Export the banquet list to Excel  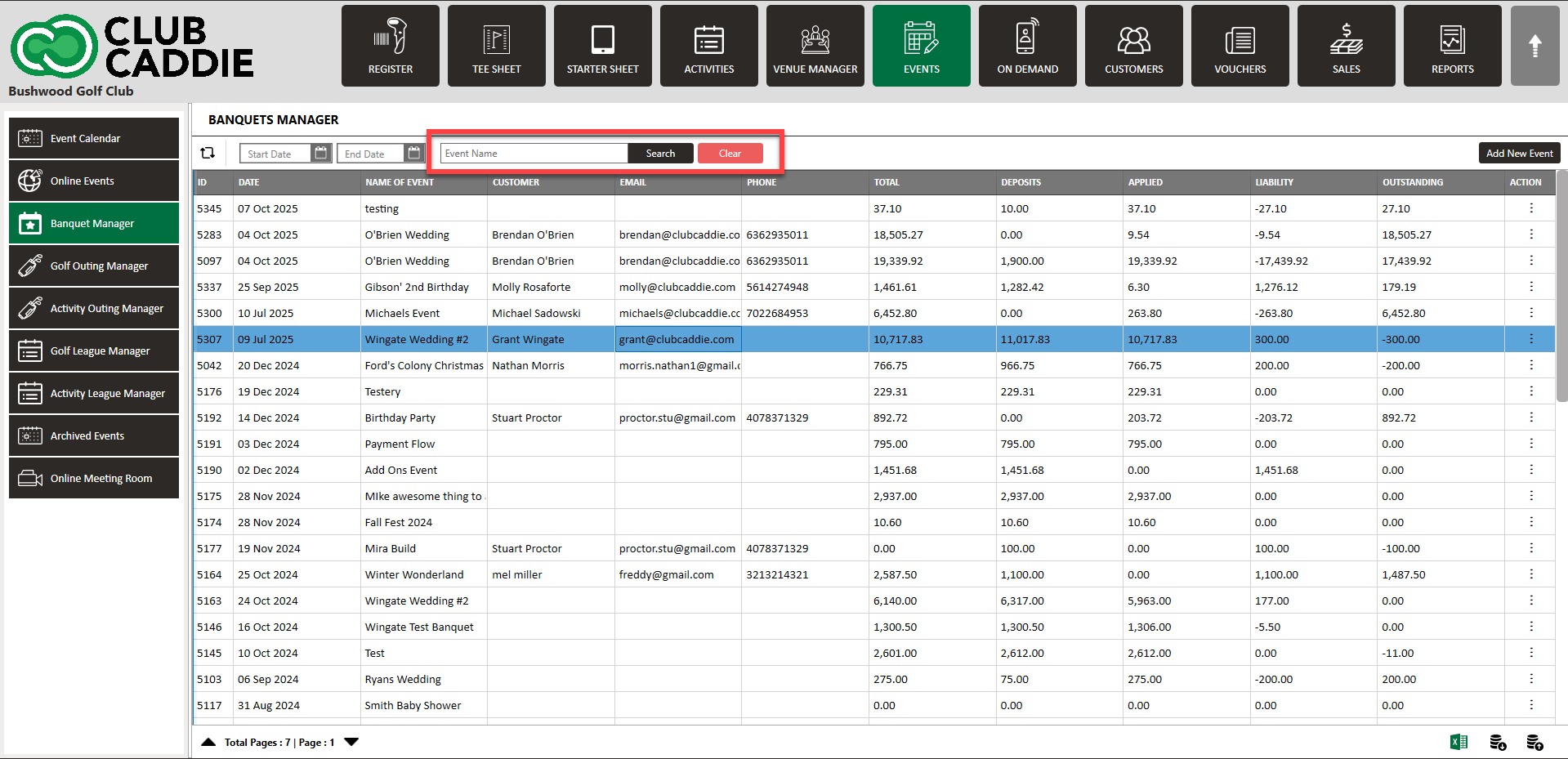[x=1459, y=742]
